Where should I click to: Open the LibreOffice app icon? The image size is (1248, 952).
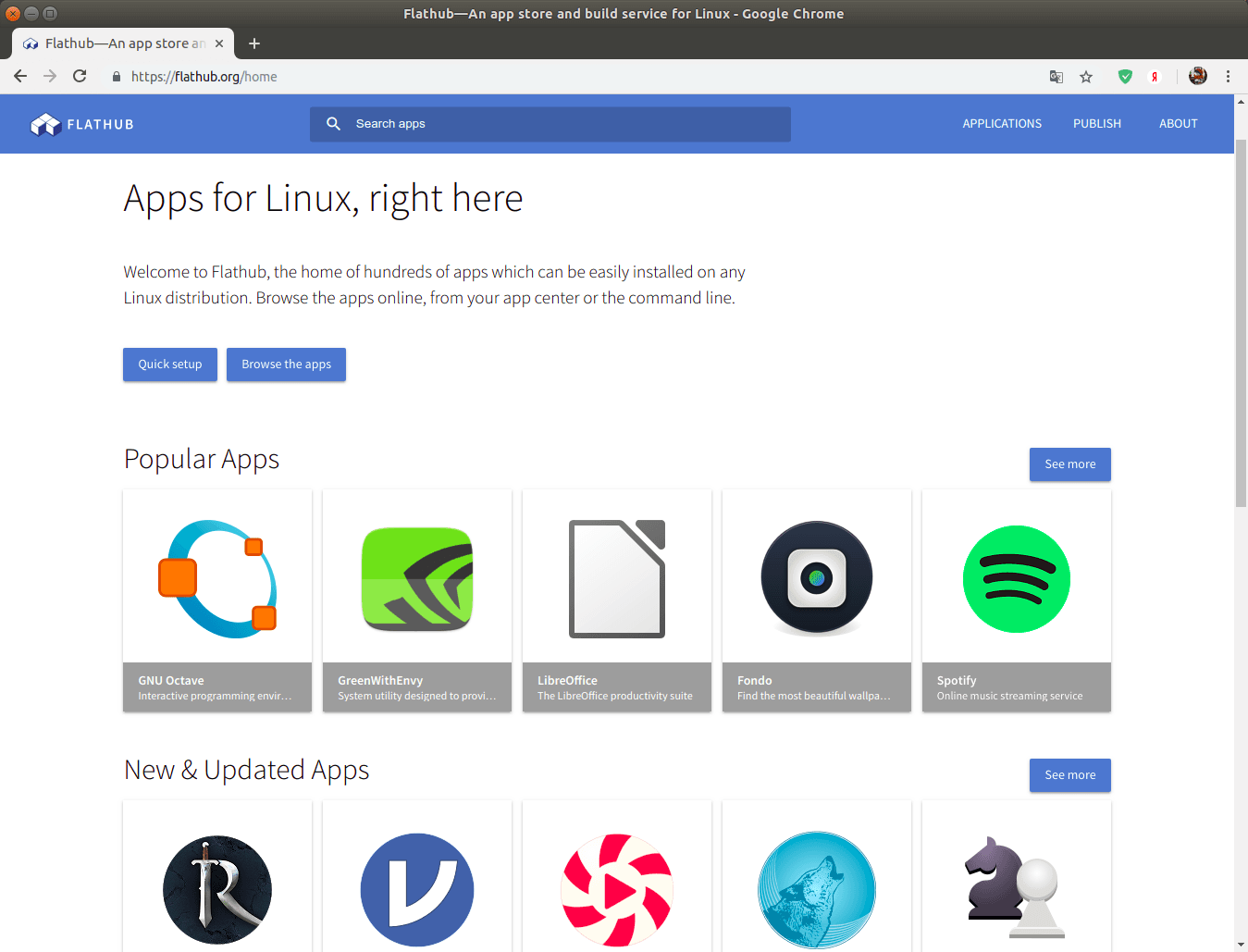coord(617,578)
